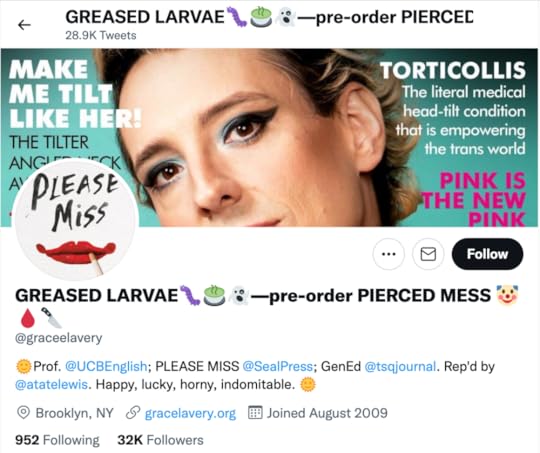Open the header banner image

[270, 138]
